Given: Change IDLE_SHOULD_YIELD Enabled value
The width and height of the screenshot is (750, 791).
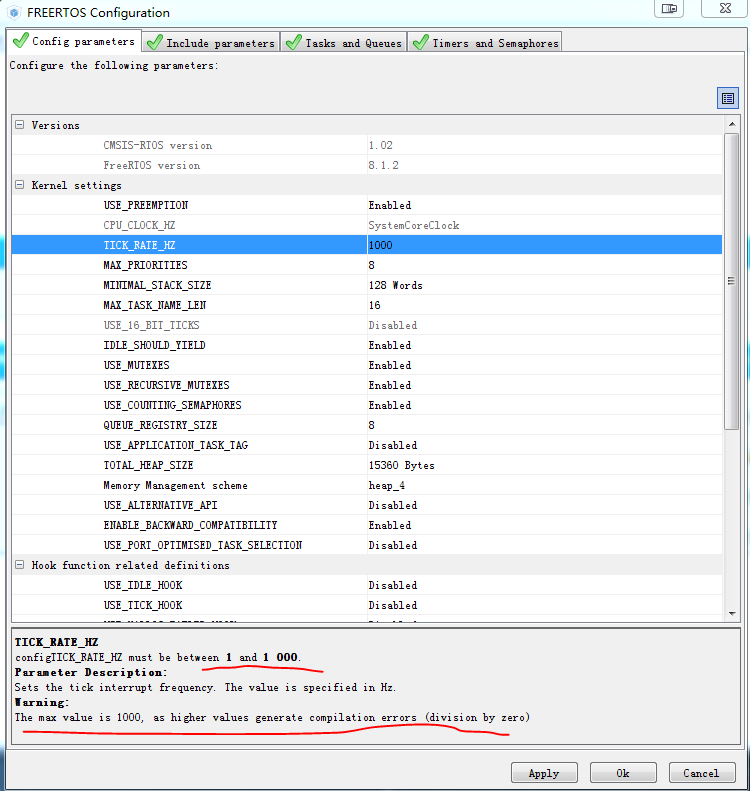Looking at the screenshot, I should [x=545, y=346].
